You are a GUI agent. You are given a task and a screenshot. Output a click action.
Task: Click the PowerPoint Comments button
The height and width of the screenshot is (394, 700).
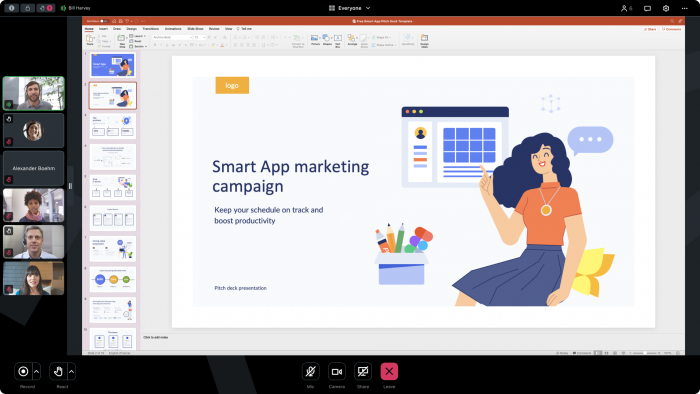[671, 29]
